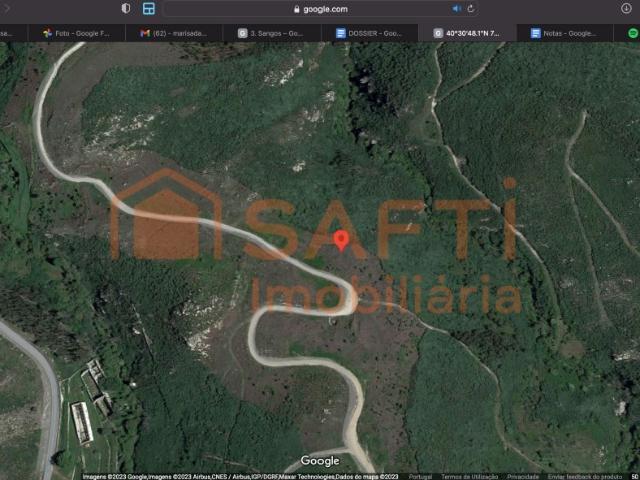Switch to the Notas Google Docs tab
The width and height of the screenshot is (640, 480).
point(564,33)
